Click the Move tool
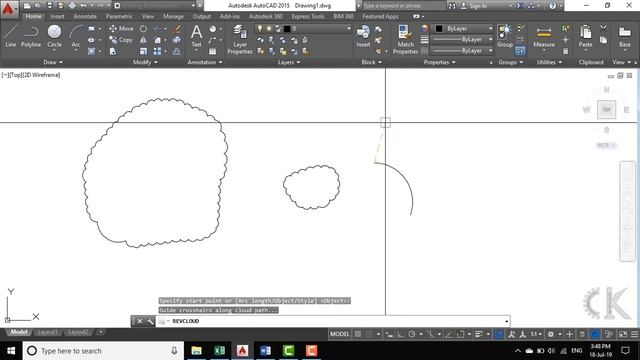 121,29
